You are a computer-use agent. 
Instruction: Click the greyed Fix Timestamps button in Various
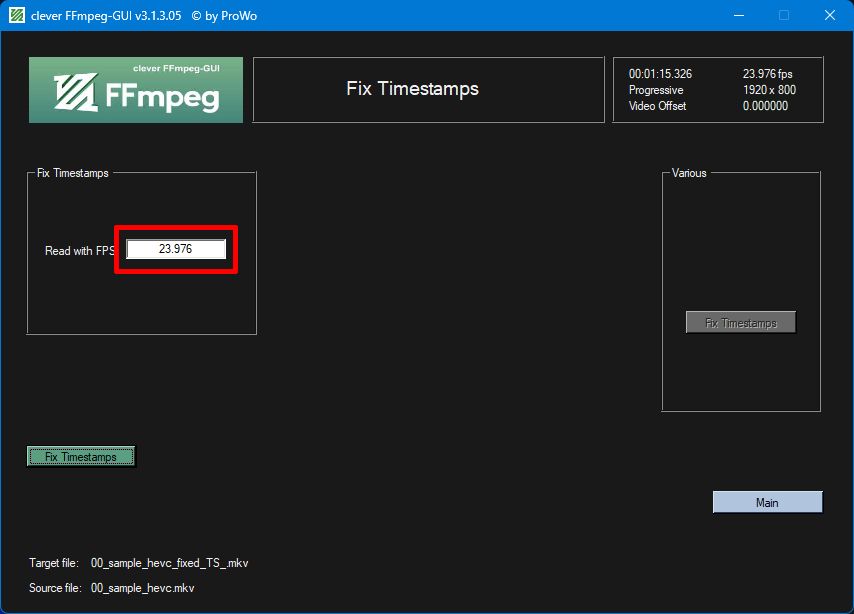click(x=741, y=323)
